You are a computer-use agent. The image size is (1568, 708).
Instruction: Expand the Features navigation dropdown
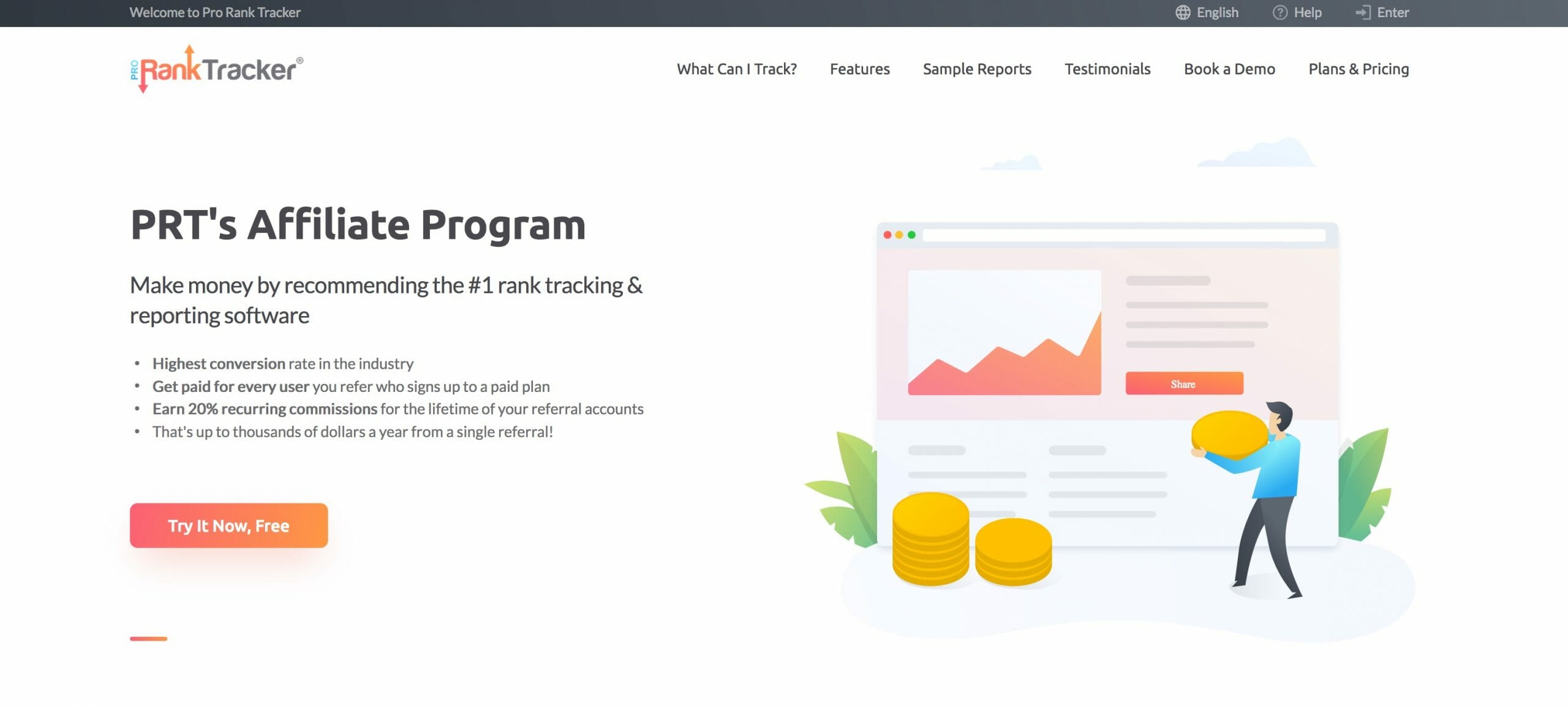(x=859, y=68)
